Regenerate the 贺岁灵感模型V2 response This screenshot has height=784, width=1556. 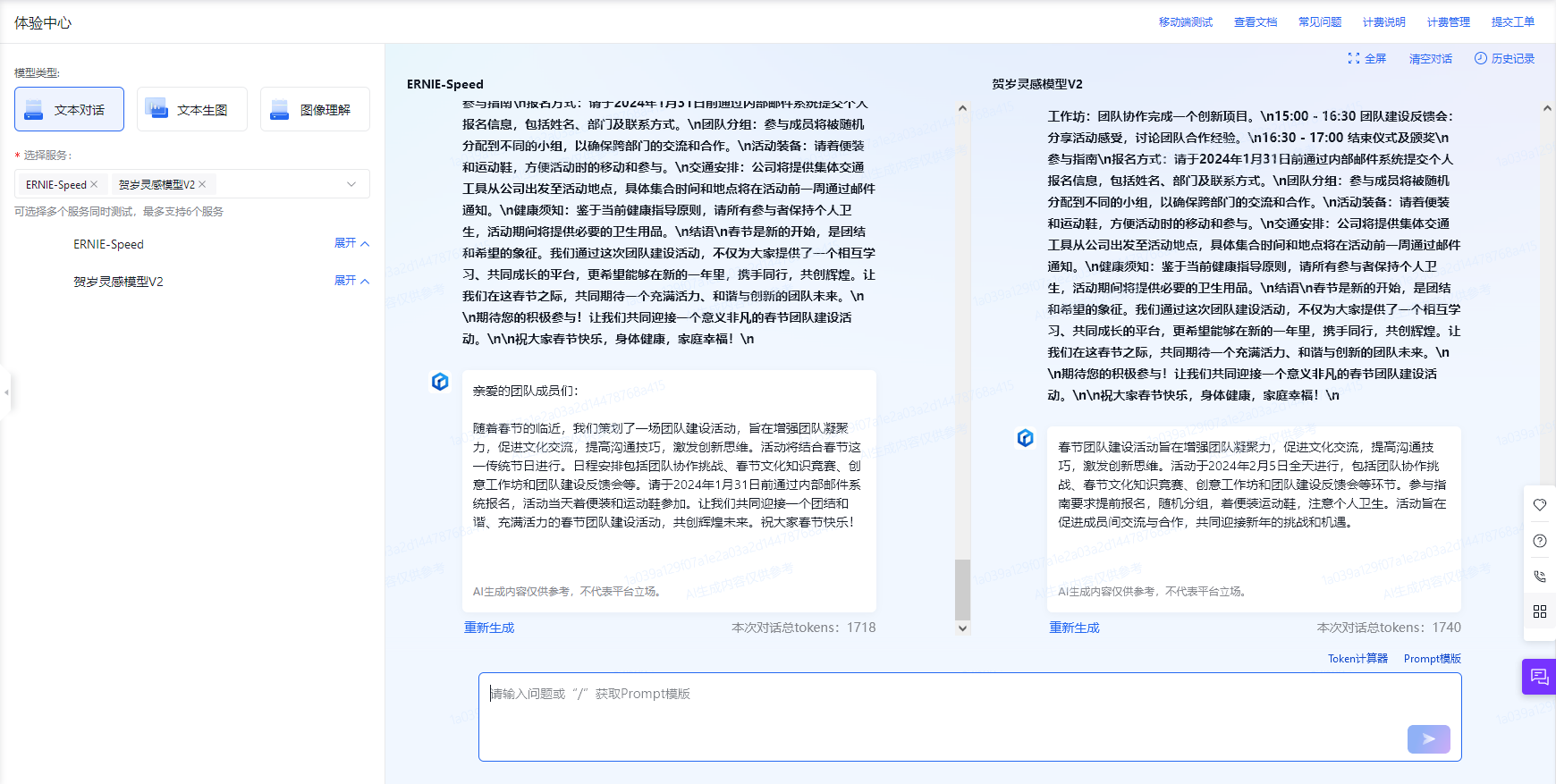tap(1074, 628)
